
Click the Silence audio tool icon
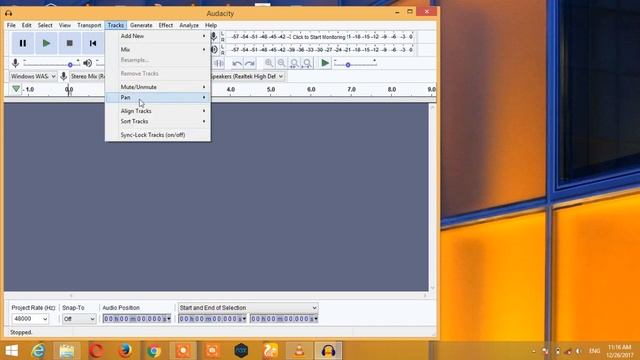219,63
